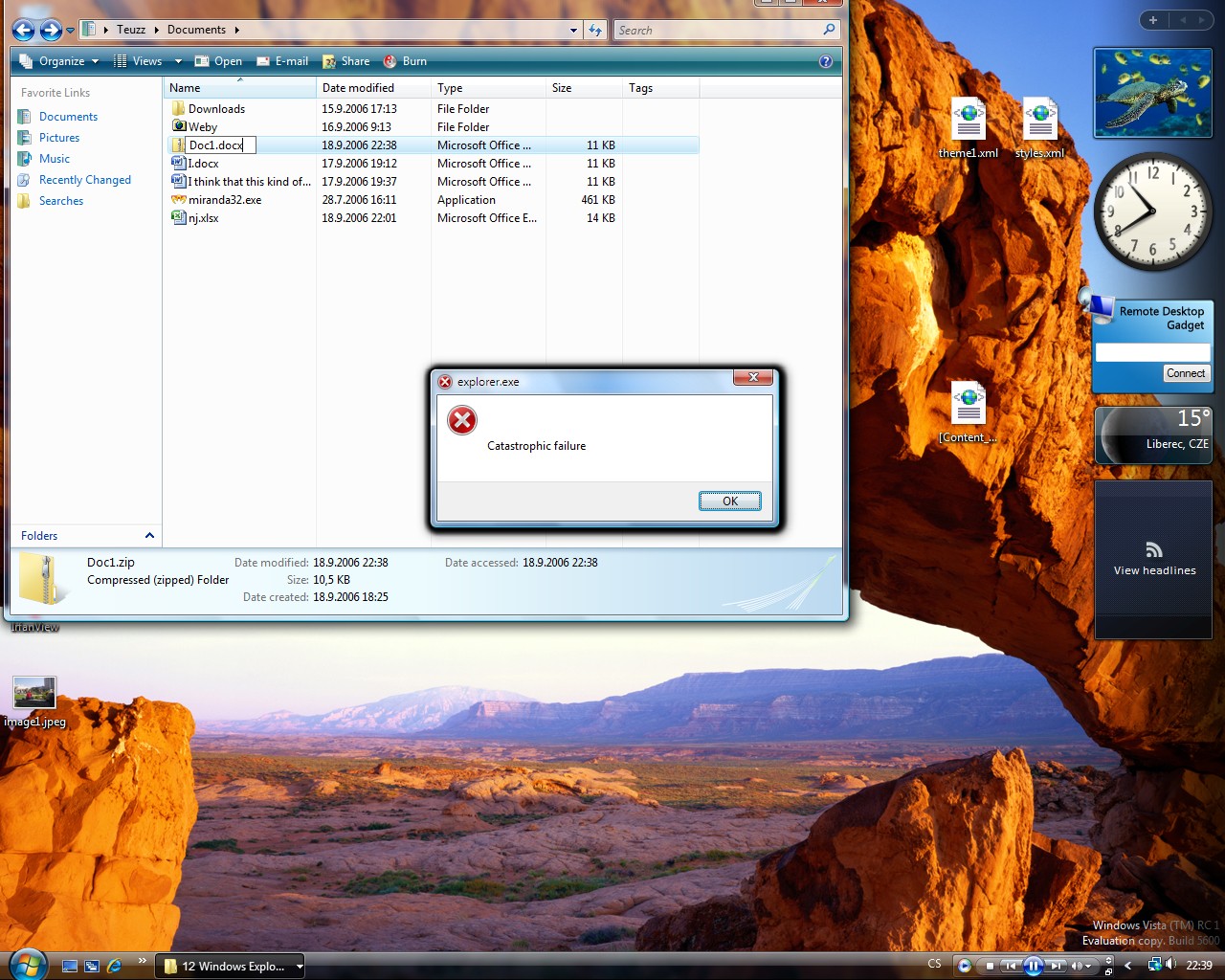
Task: Expand the Folders pane chevron
Action: [x=149, y=535]
